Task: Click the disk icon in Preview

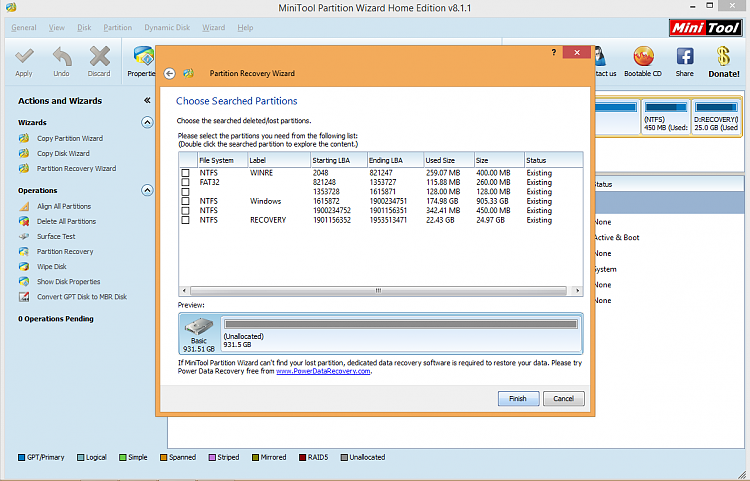Action: point(199,327)
